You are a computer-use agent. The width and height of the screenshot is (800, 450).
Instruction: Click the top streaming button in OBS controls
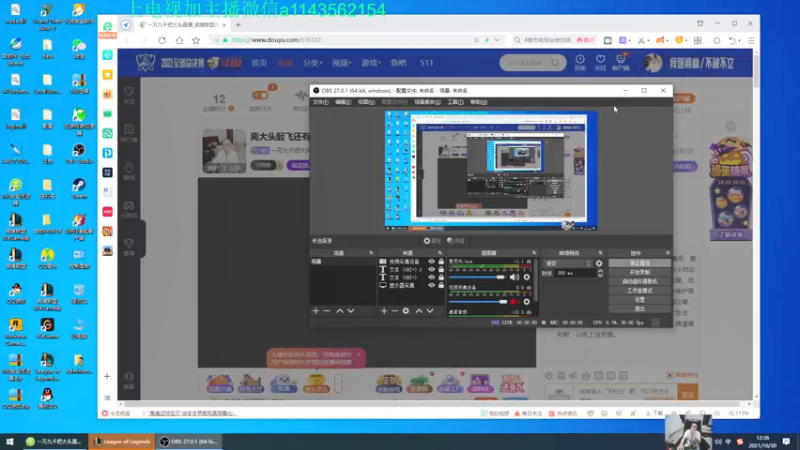[640, 263]
